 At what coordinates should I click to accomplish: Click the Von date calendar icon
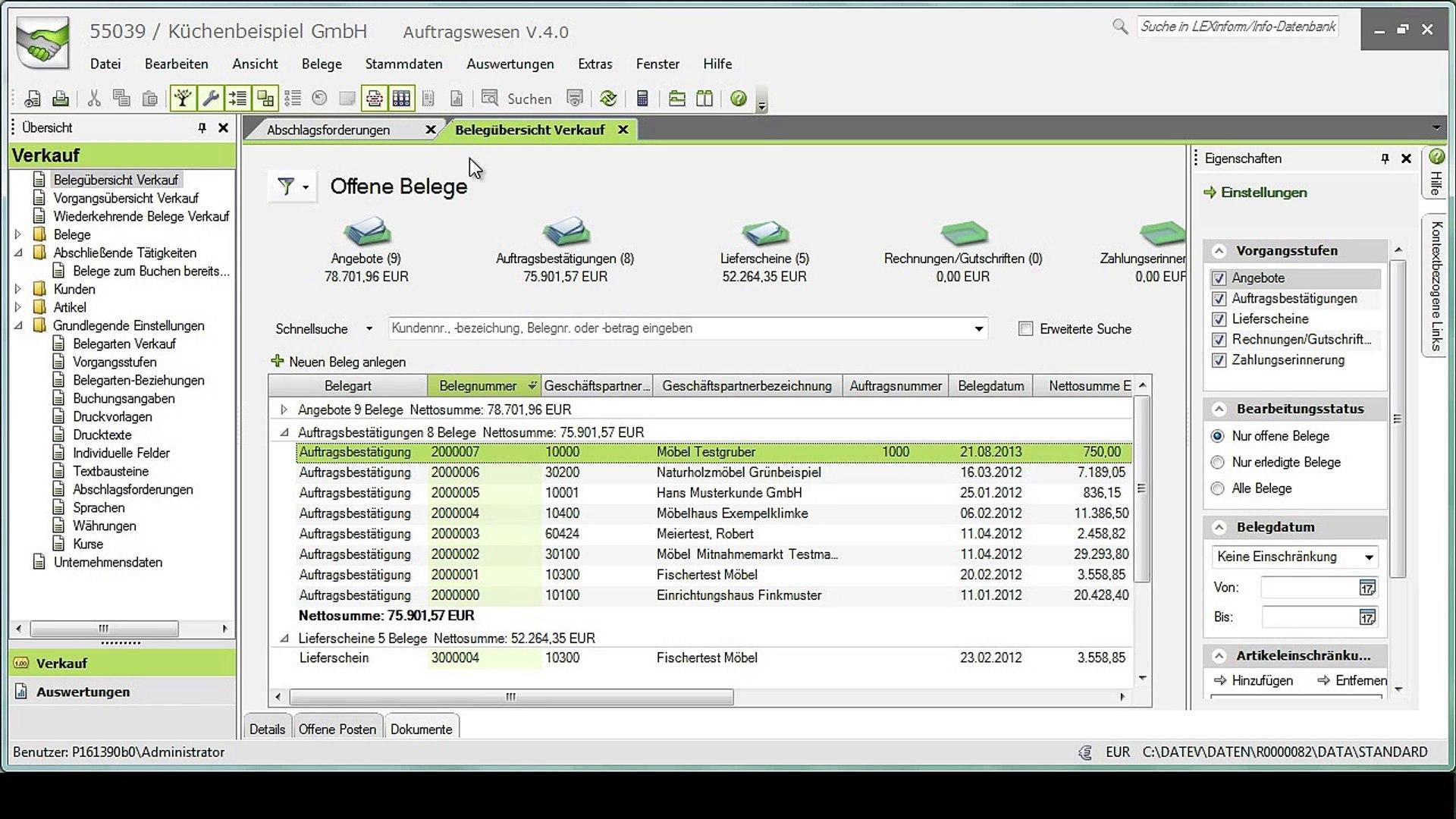pos(1367,588)
